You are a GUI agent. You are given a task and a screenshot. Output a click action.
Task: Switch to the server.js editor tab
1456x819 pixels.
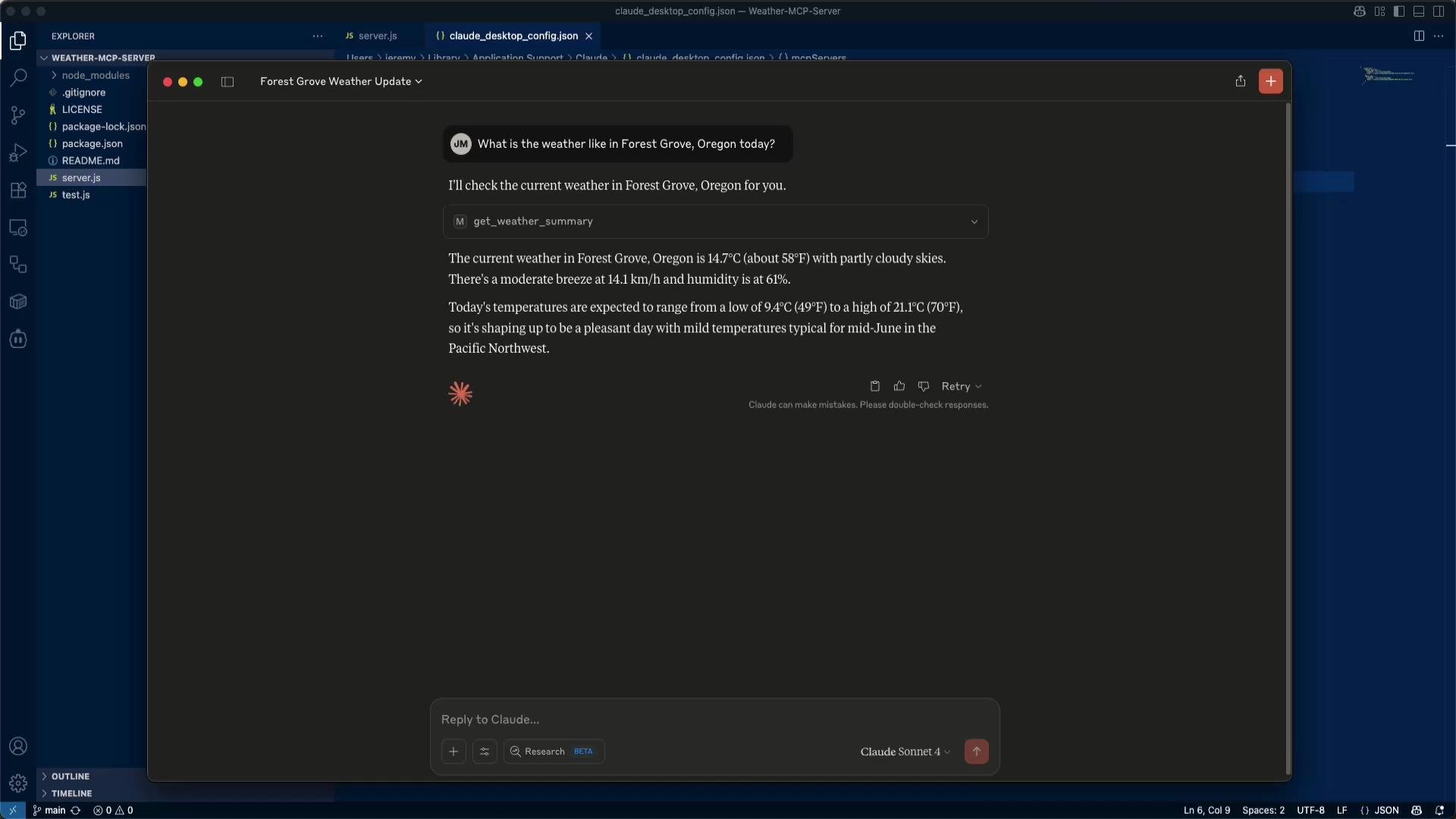[x=377, y=36]
